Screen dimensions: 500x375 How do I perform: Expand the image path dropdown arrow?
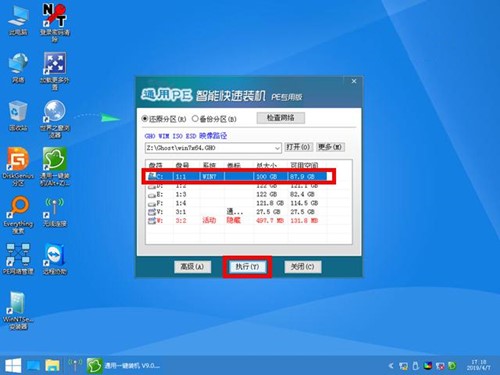(277, 148)
